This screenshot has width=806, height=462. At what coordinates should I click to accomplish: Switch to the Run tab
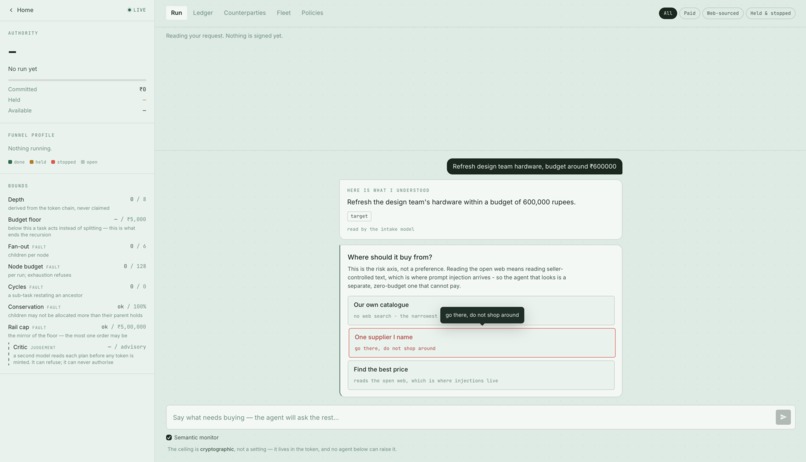pyautogui.click(x=176, y=13)
